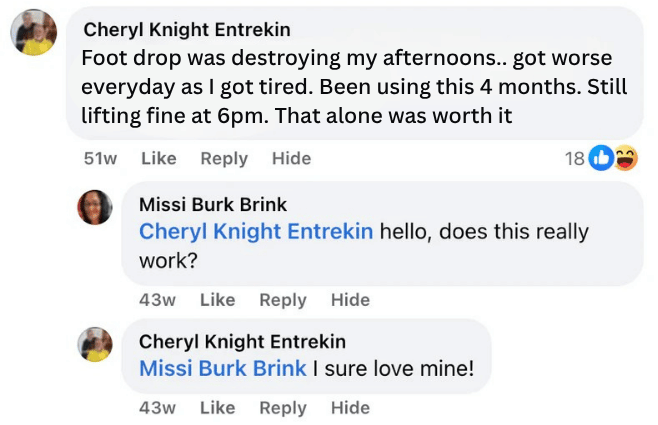Like the Foot drop comment
The image size is (658, 425).
[158, 158]
